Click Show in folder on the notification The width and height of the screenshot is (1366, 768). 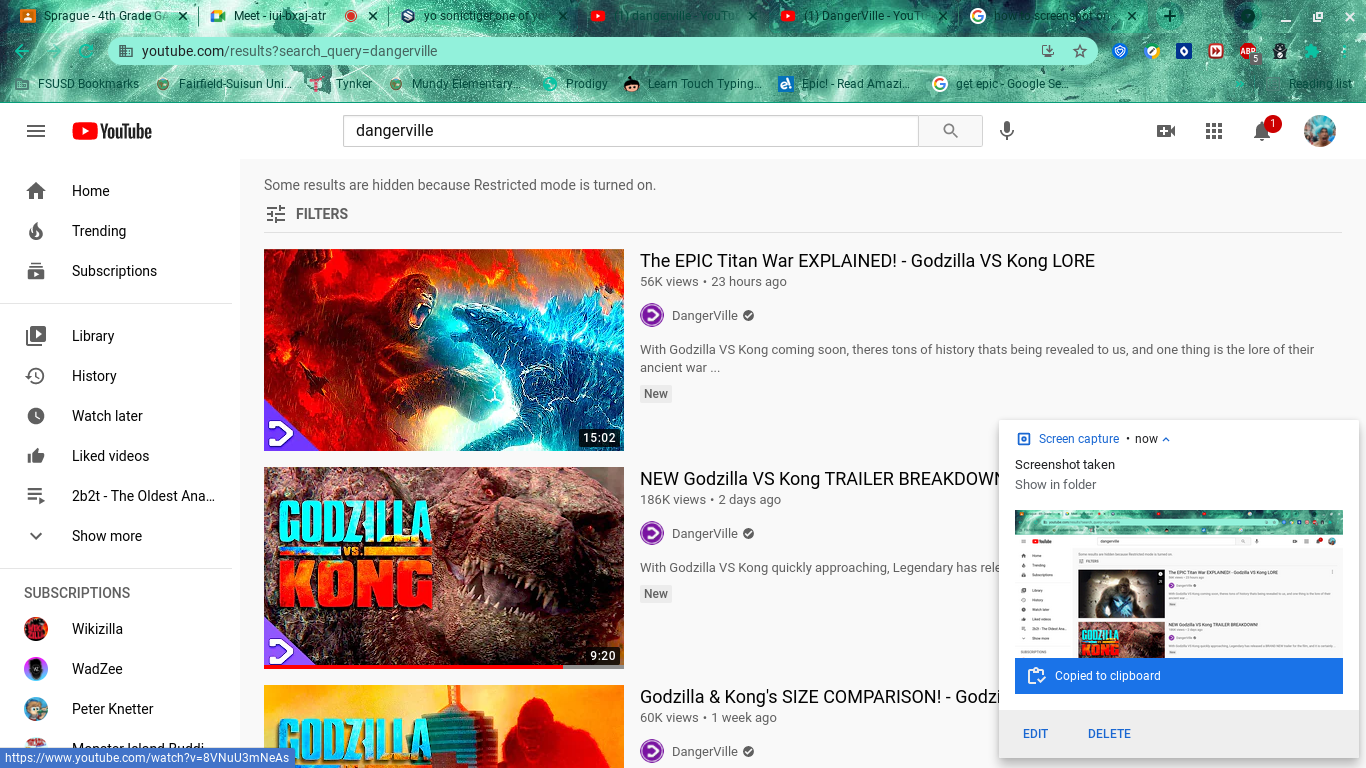[x=1056, y=485]
